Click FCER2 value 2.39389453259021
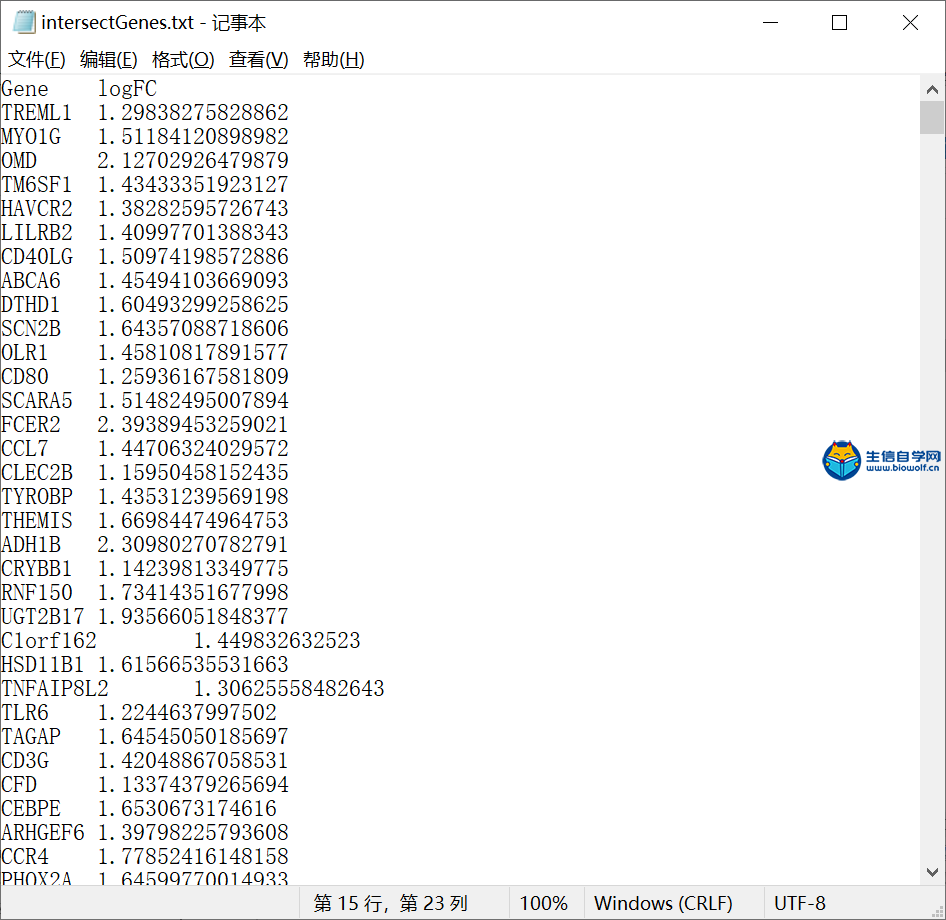Image resolution: width=946 pixels, height=920 pixels. [x=193, y=425]
